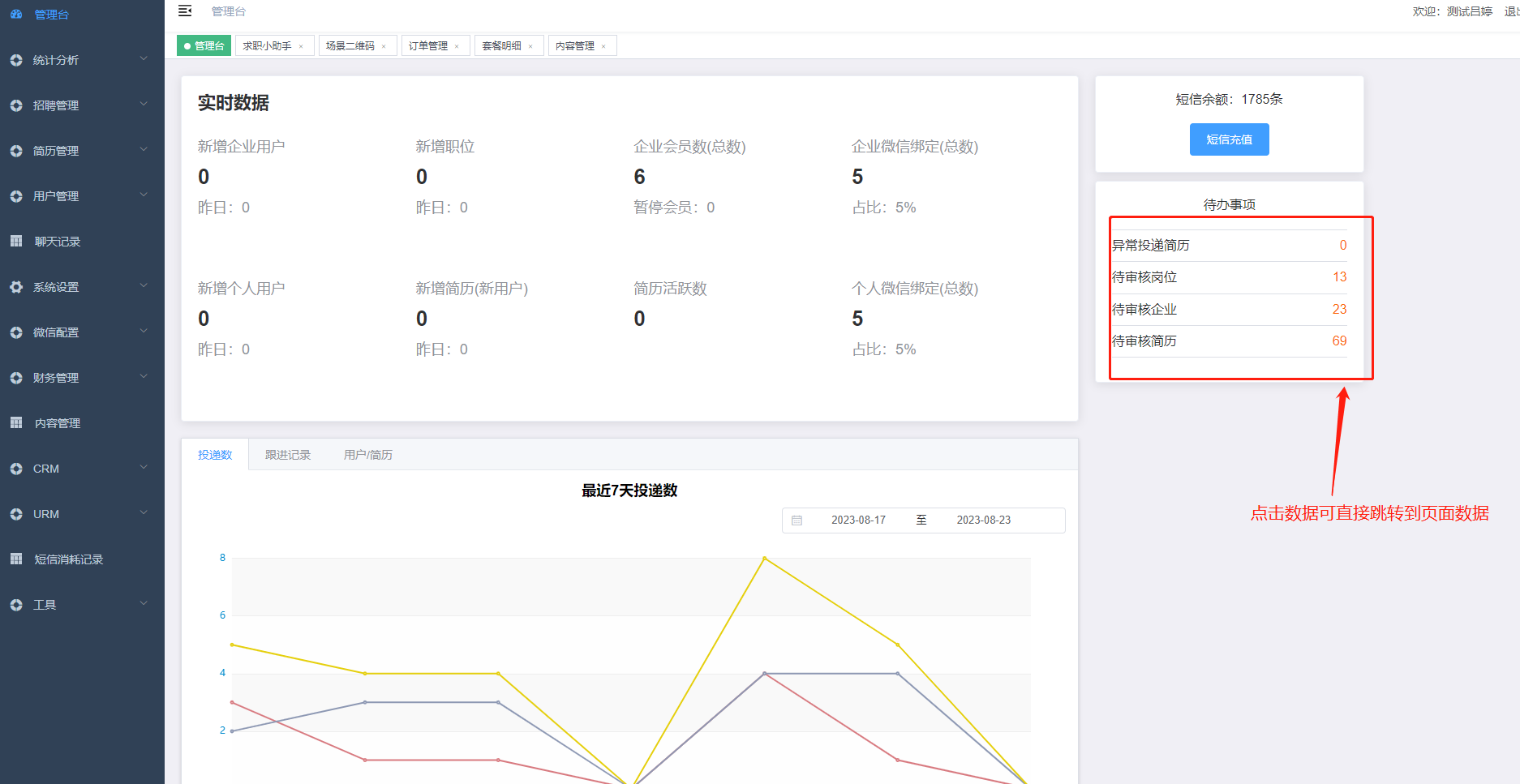The width and height of the screenshot is (1520, 784).
Task: Click the grid icon beside 短信消耗记录
Action: (x=16, y=559)
